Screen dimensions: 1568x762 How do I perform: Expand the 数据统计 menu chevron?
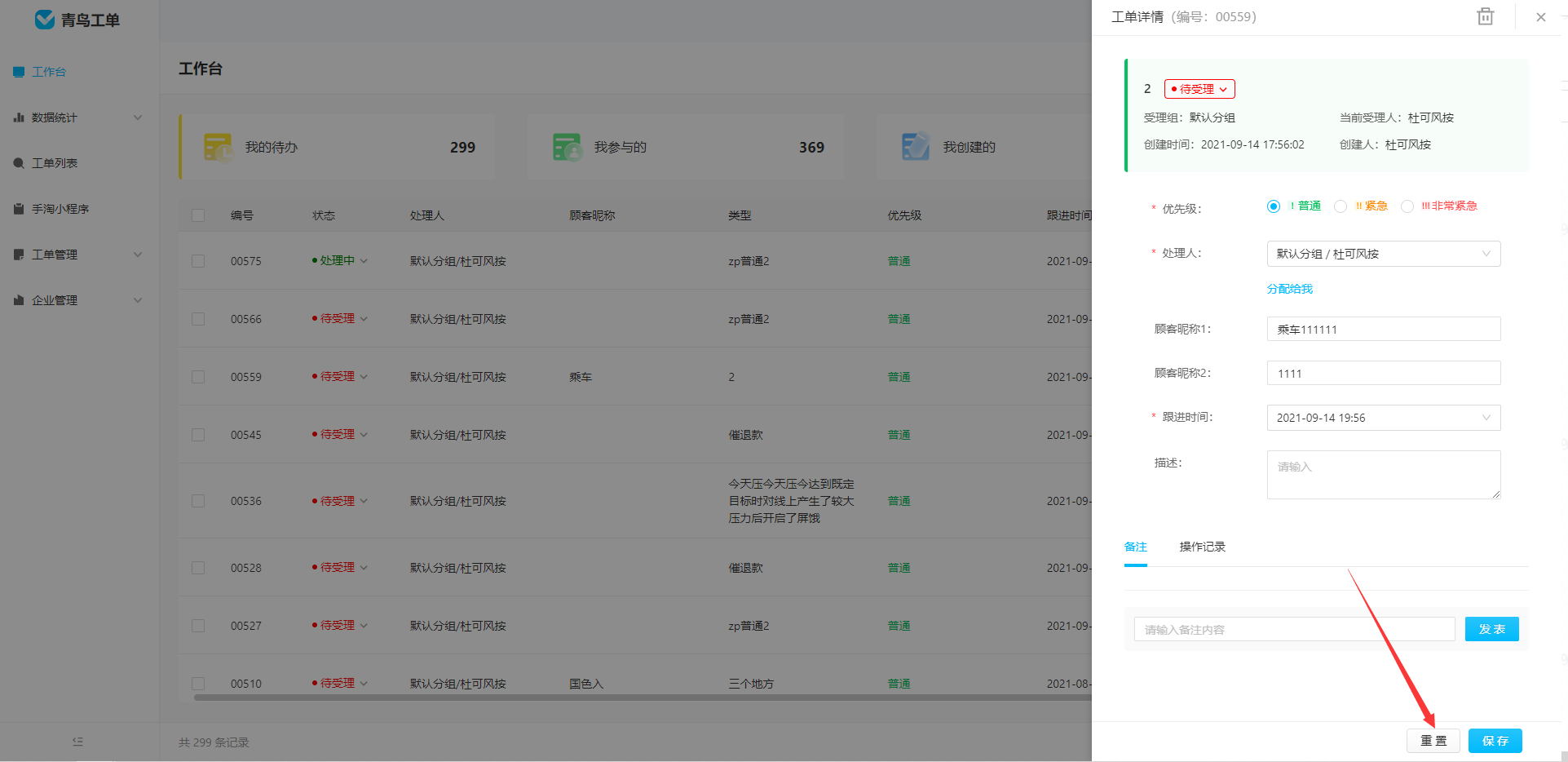tap(138, 117)
